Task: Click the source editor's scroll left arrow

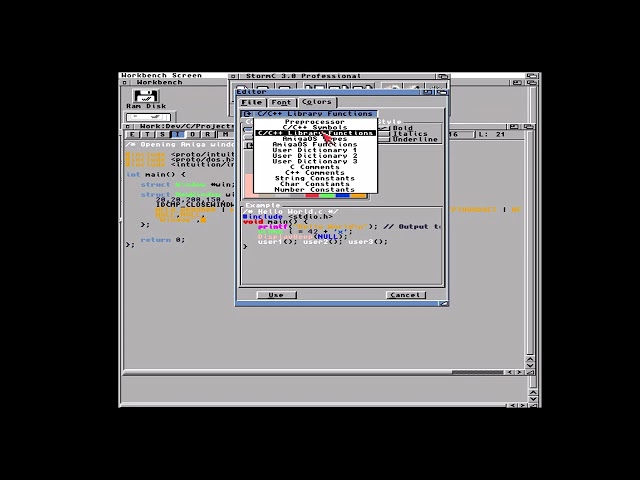Action: click(510, 372)
